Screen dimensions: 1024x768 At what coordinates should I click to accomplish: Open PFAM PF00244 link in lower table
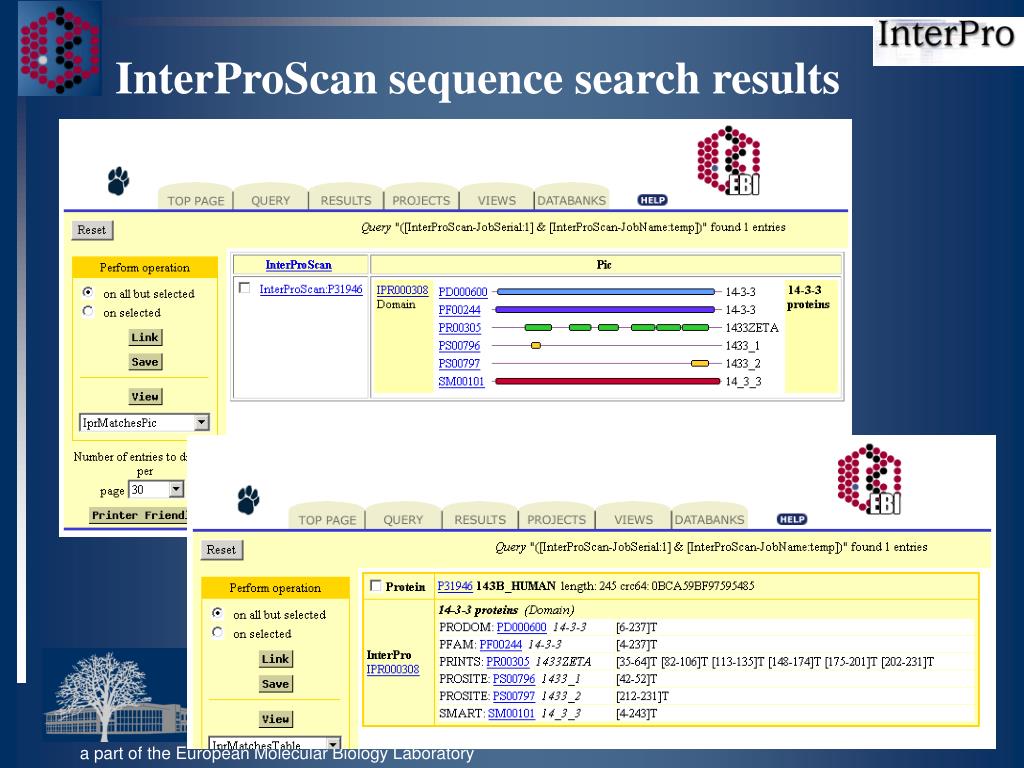click(x=500, y=645)
